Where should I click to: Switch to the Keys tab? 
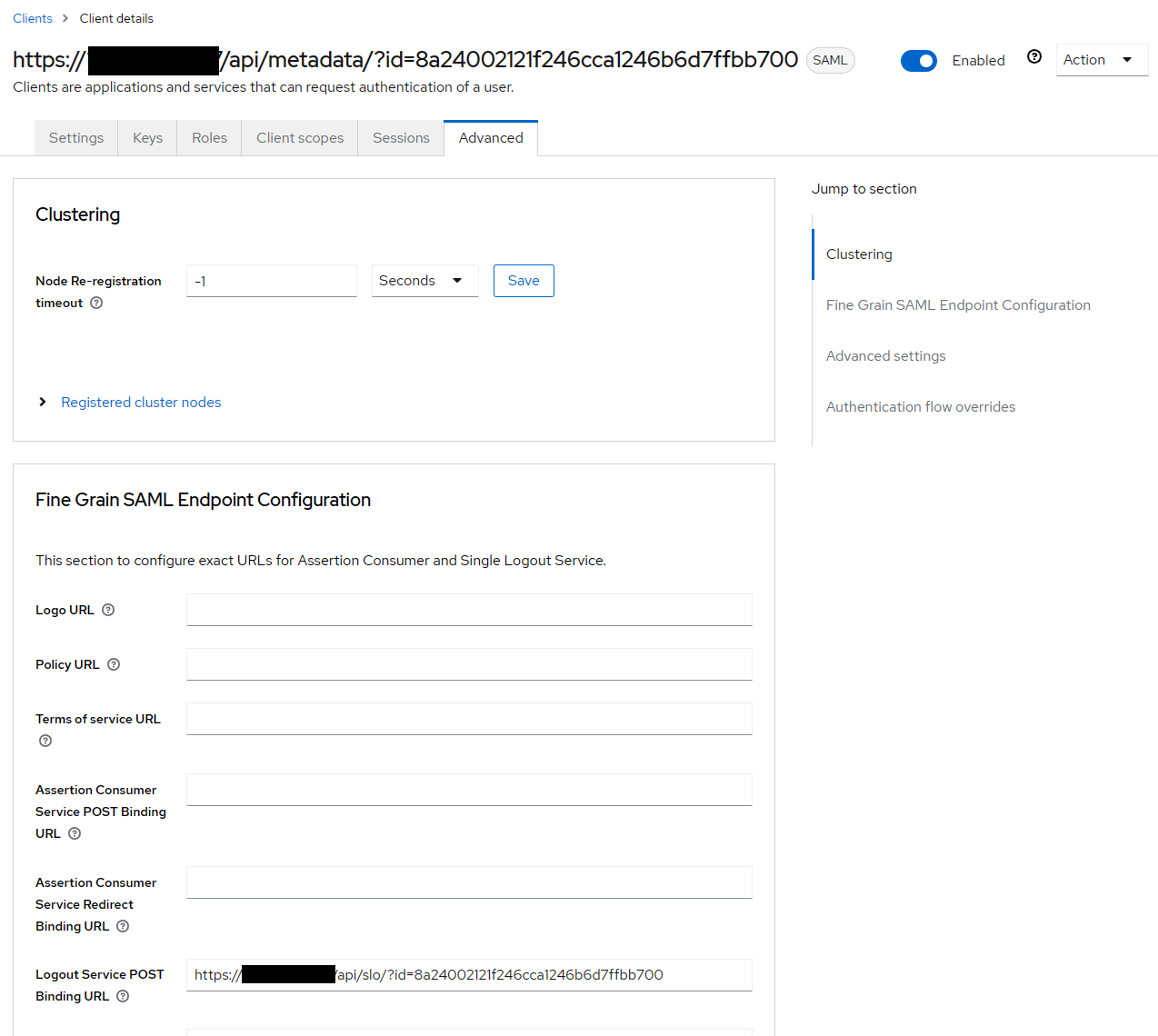click(x=147, y=138)
